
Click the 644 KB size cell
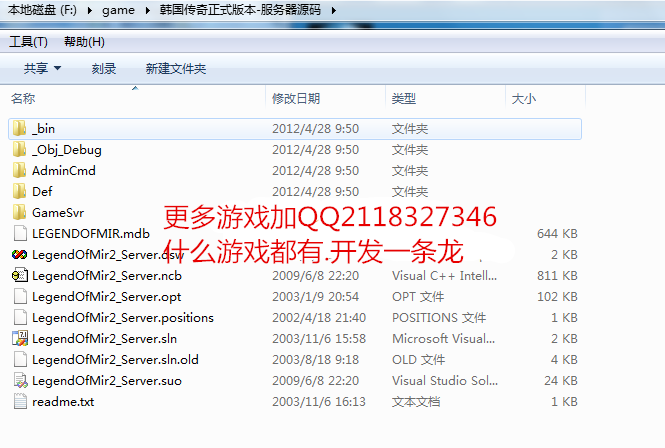(557, 233)
